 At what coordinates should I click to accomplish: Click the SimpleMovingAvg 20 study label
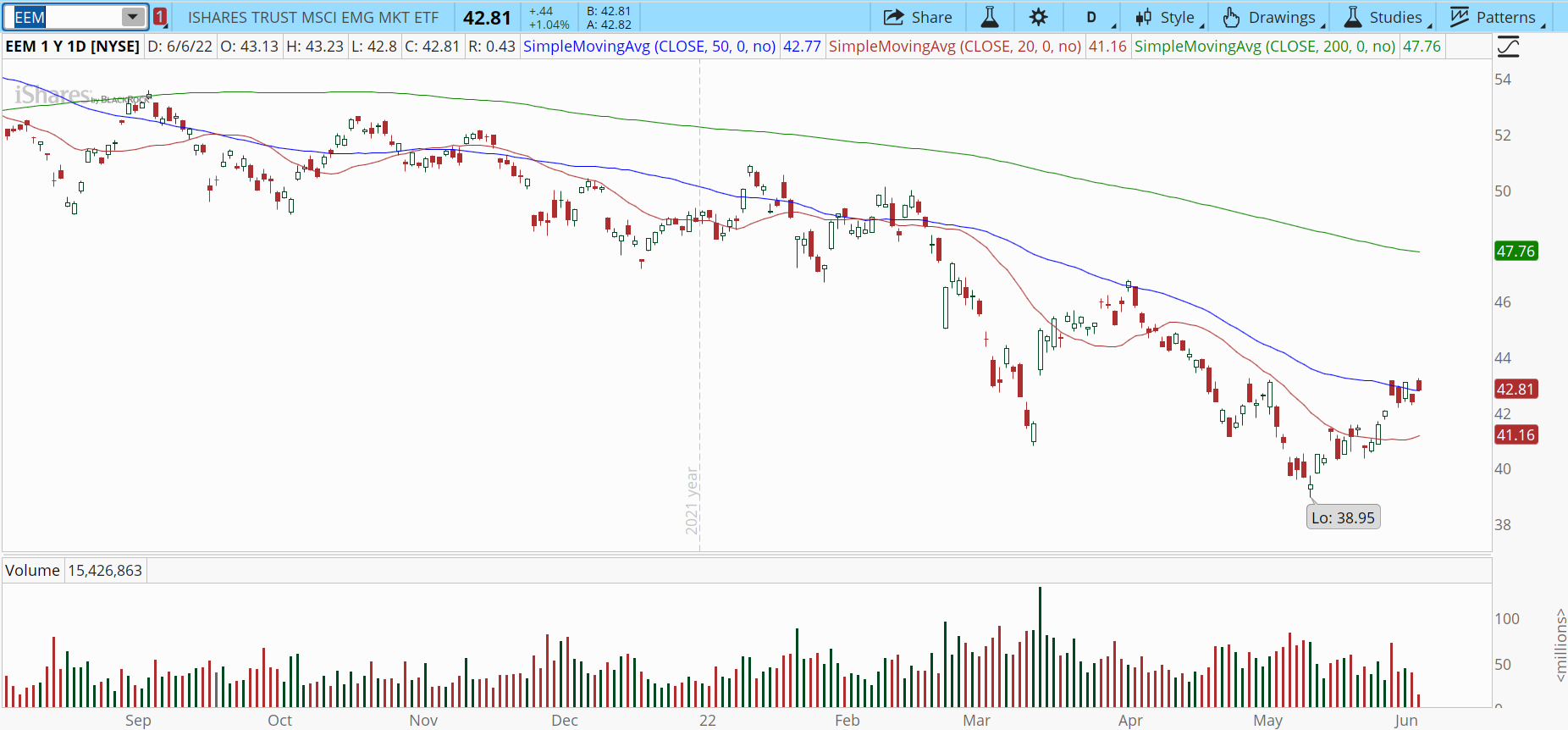click(x=955, y=47)
